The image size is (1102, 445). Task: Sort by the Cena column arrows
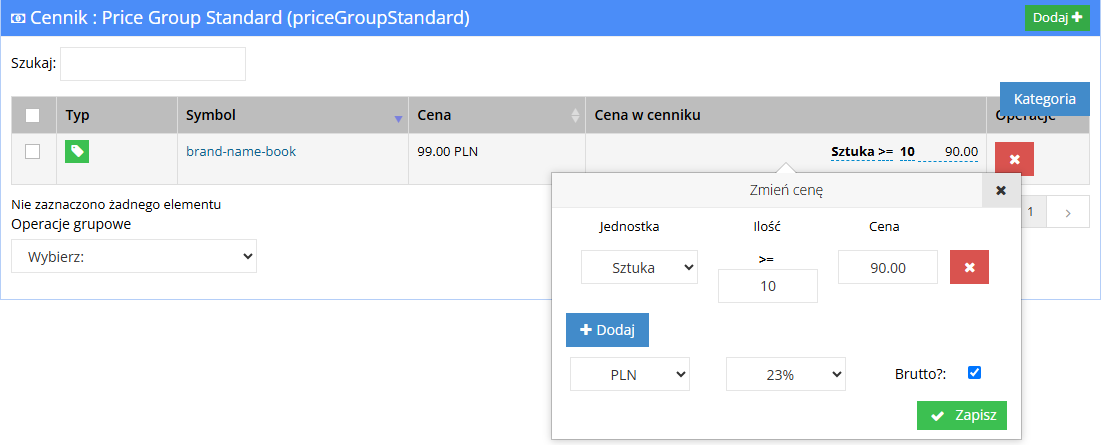pyautogui.click(x=576, y=115)
